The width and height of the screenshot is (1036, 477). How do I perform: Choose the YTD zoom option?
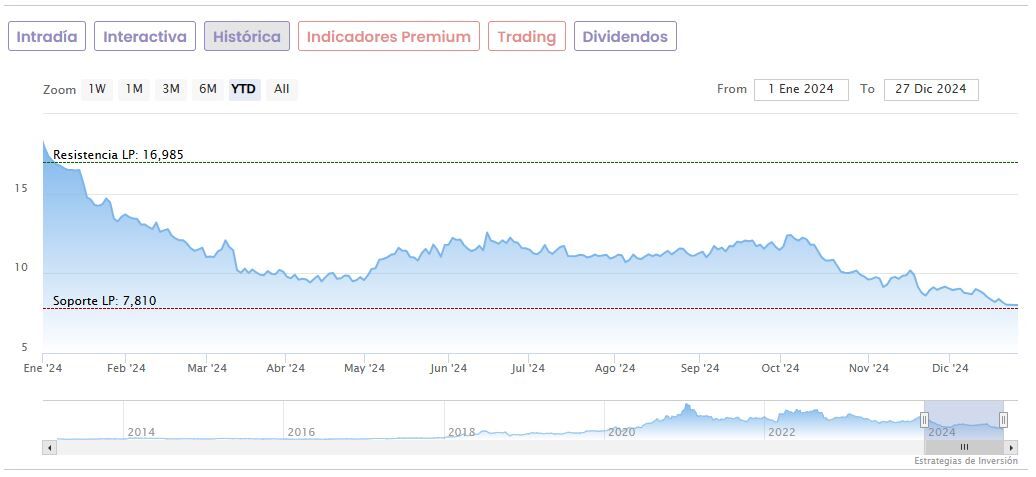point(244,89)
